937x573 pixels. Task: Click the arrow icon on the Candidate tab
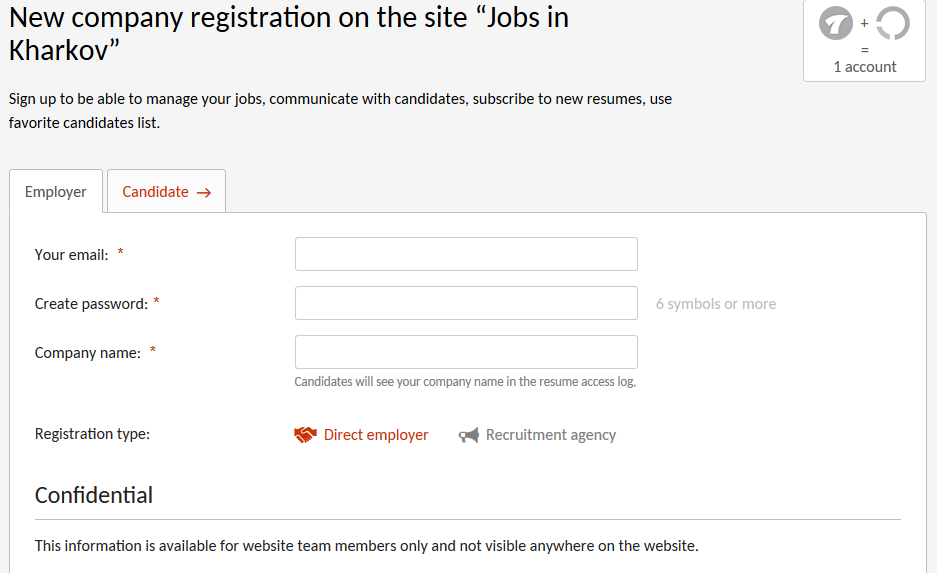[x=204, y=193]
